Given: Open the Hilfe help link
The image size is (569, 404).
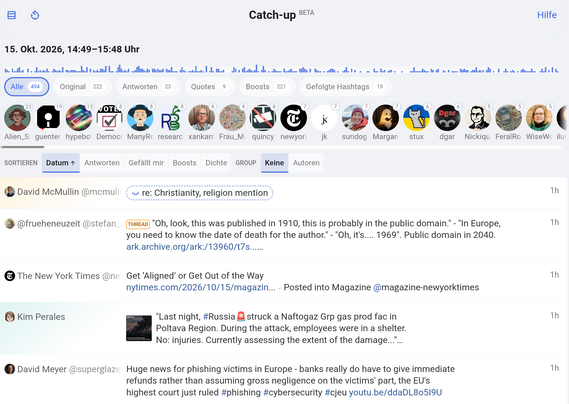Looking at the screenshot, I should click(x=547, y=15).
